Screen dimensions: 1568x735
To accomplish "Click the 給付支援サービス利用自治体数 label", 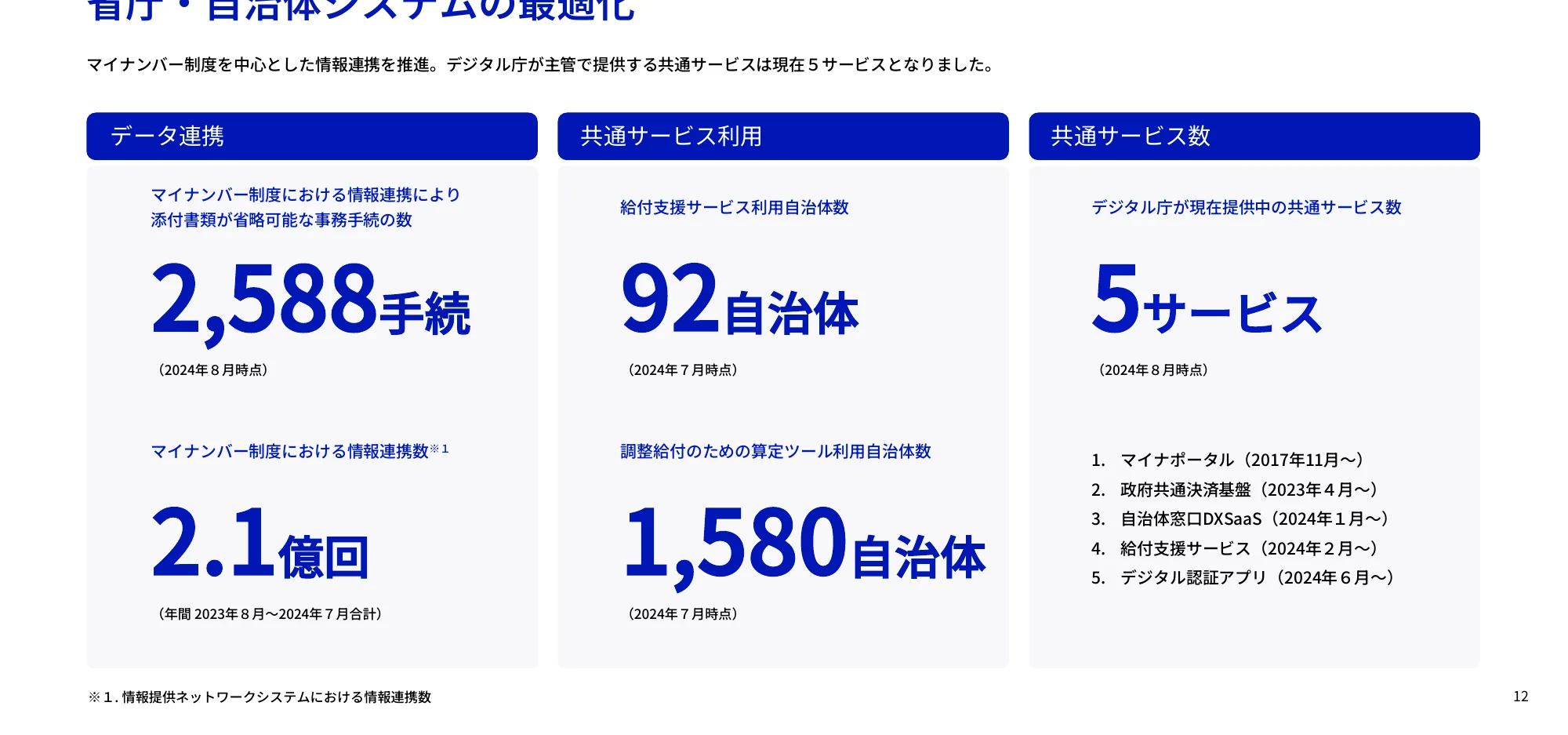I will point(734,207).
